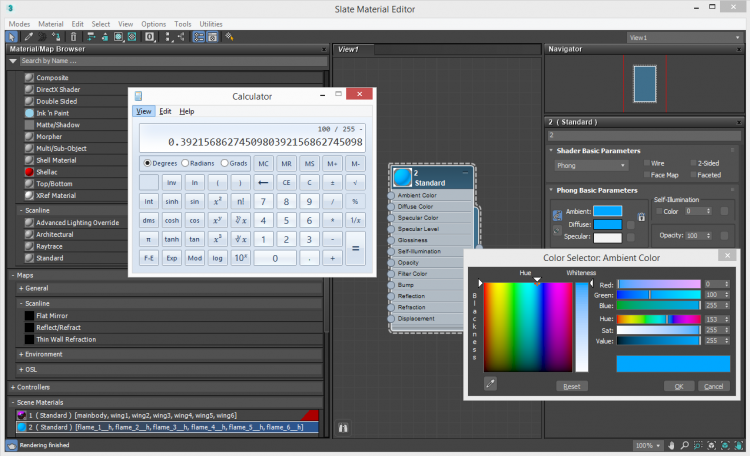This screenshot has height=456, width=750.
Task: Collapse the Phong Basic Parameters rollout
Action: (551, 190)
